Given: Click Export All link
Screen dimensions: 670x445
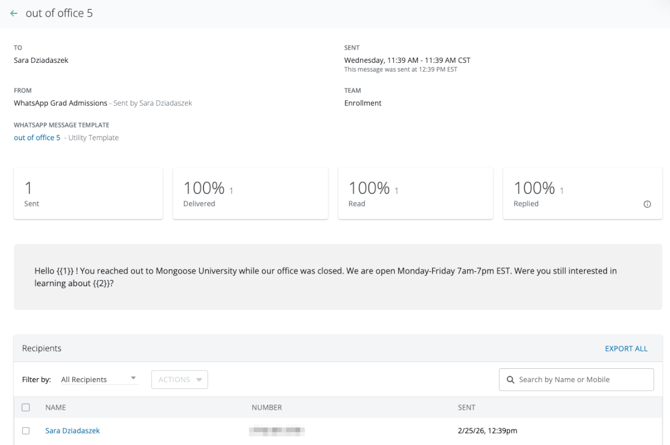Looking at the screenshot, I should click(626, 349).
